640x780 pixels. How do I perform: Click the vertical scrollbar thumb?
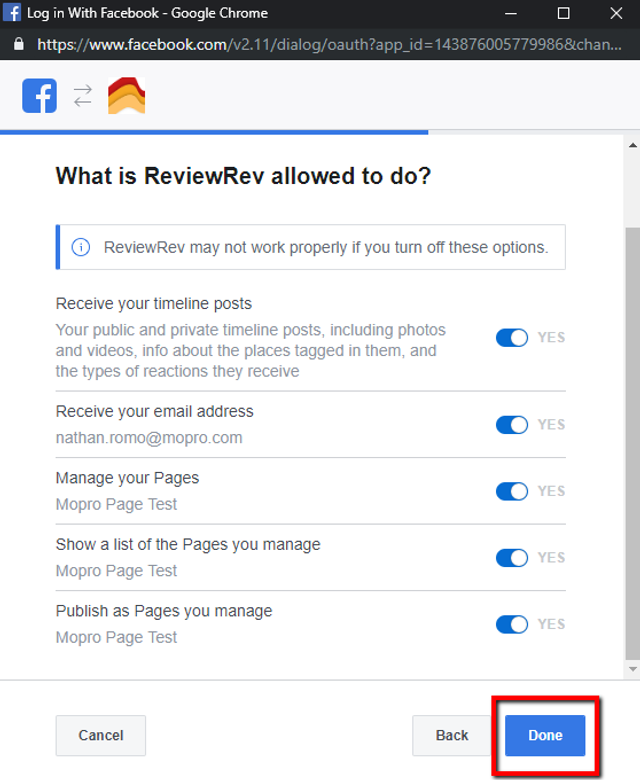(x=633, y=443)
